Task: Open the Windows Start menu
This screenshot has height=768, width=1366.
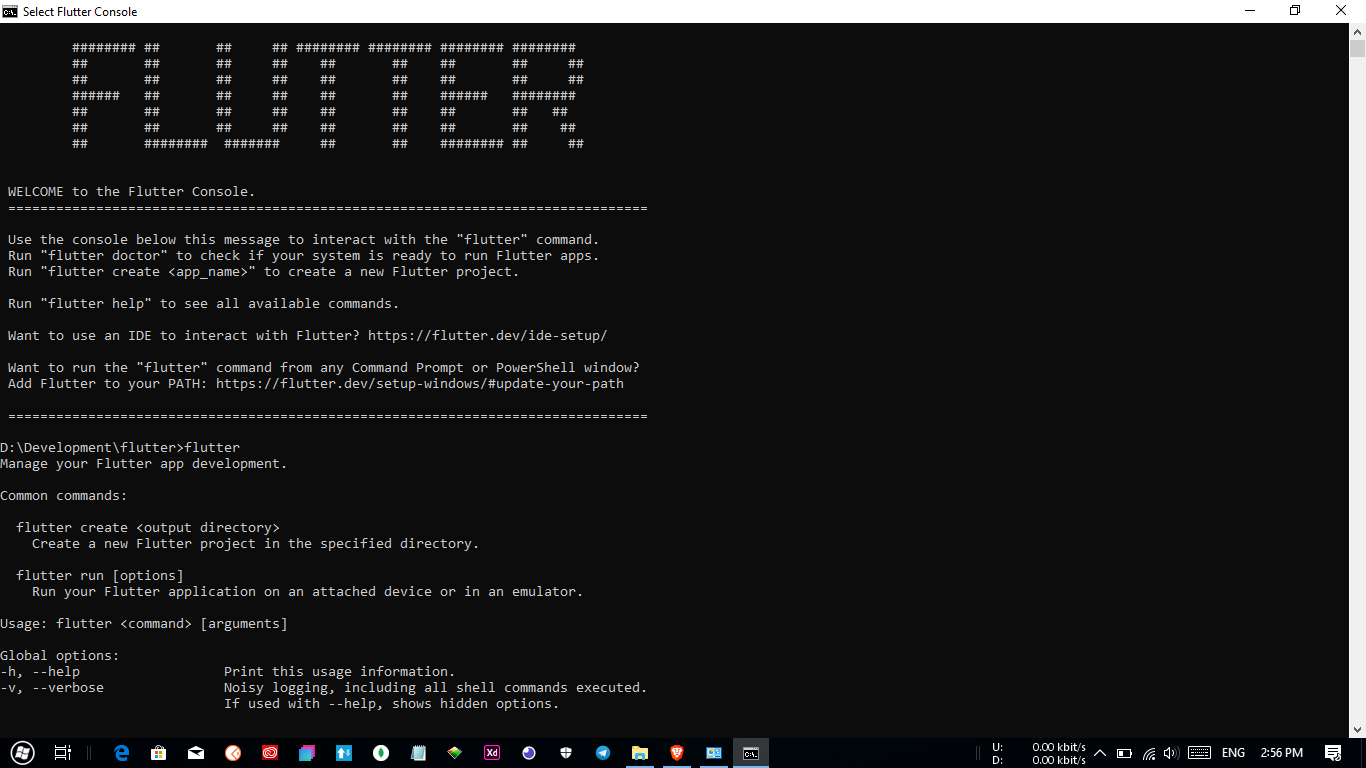Action: [22, 753]
